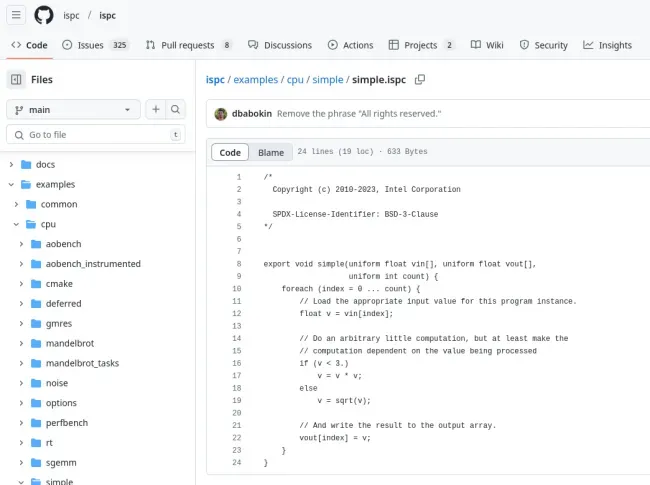Open the Projects tab
This screenshot has width=650, height=485.
click(x=422, y=45)
